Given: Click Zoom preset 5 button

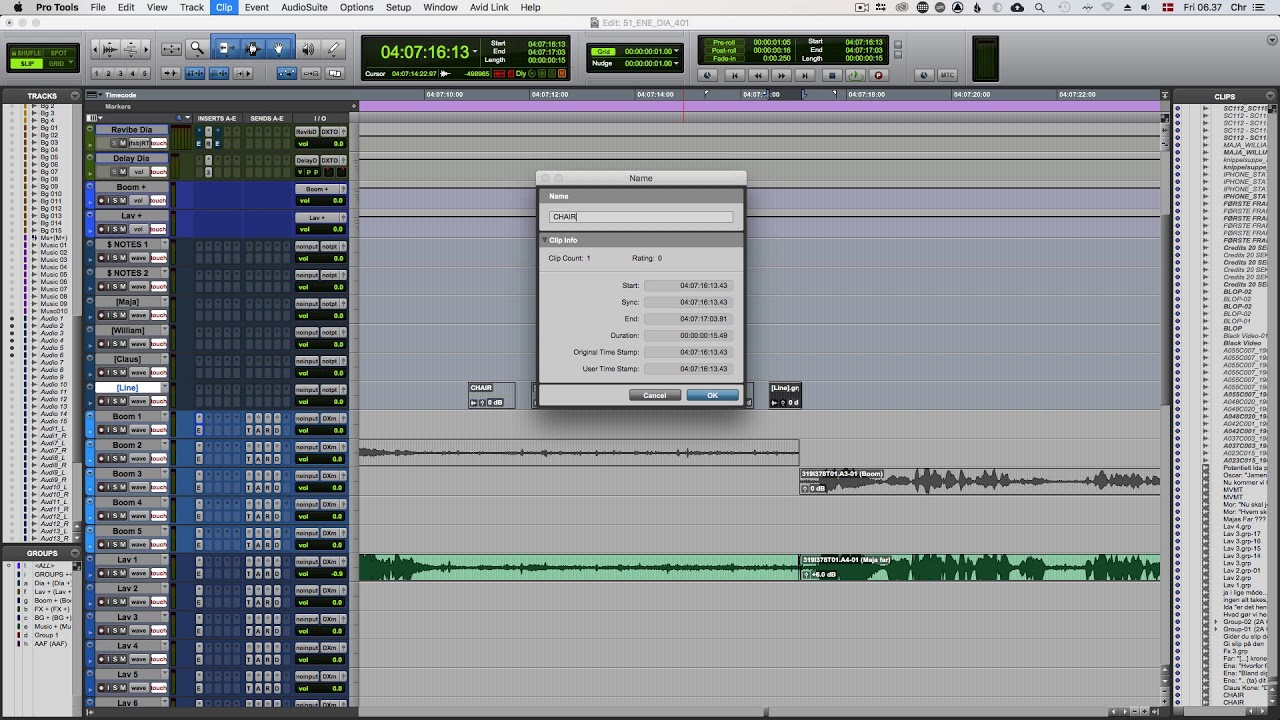Looking at the screenshot, I should pos(145,74).
